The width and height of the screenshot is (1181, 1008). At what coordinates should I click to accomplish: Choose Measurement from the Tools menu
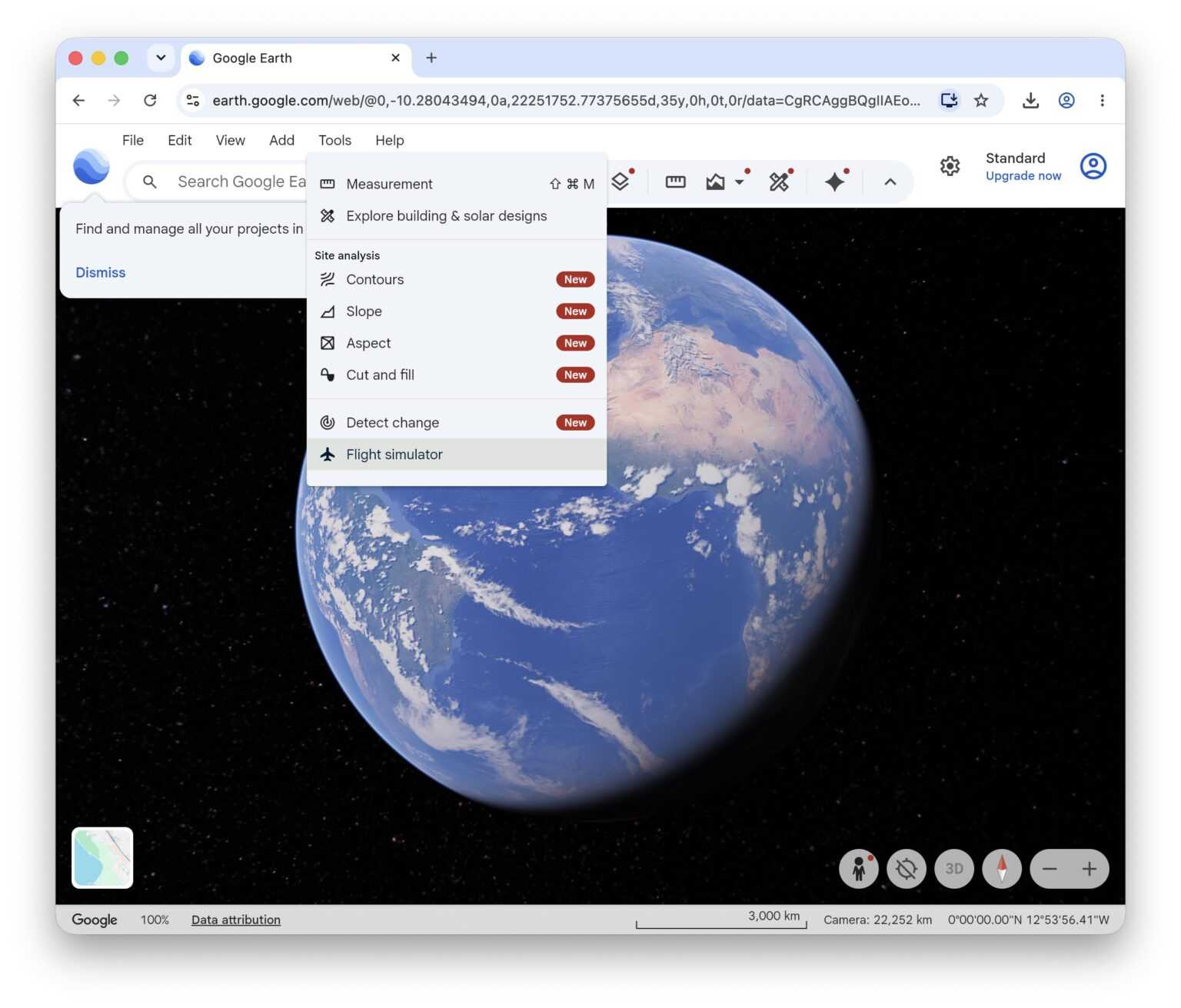pos(457,184)
